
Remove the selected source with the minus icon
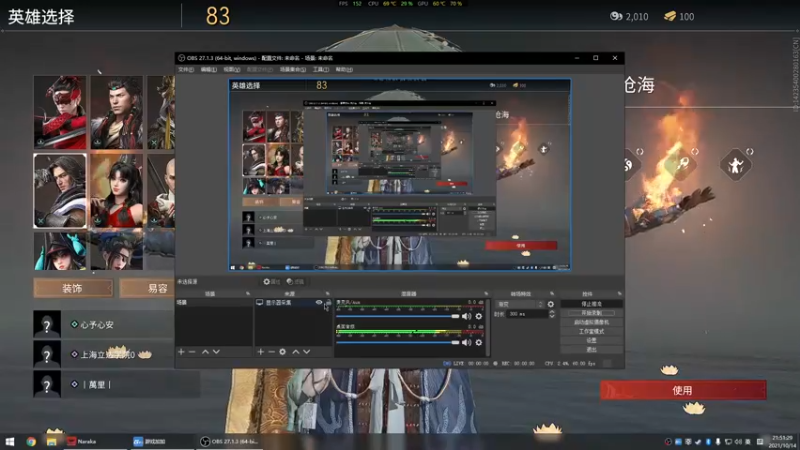[x=271, y=352]
